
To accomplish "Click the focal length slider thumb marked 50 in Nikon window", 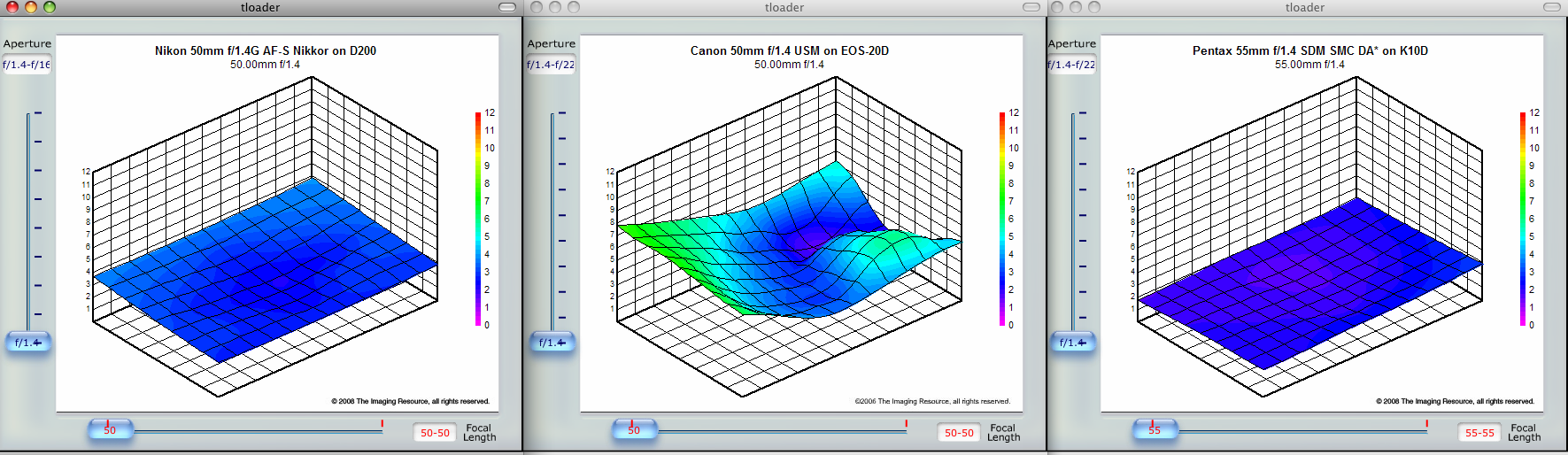I will click(110, 430).
